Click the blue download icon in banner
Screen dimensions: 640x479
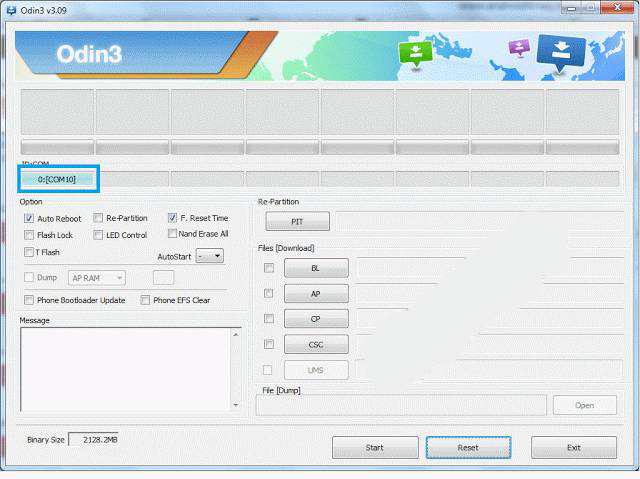point(561,53)
